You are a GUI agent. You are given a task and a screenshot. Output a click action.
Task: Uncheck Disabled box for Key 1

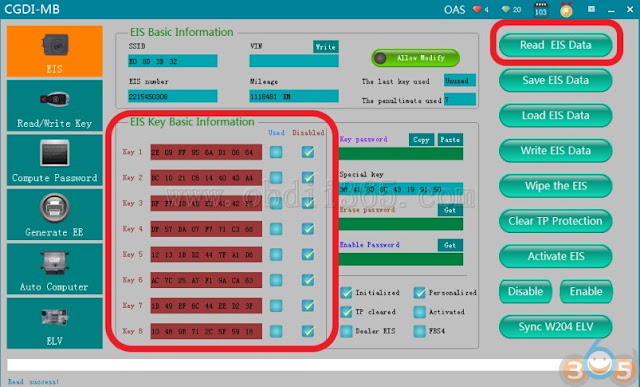click(308, 152)
